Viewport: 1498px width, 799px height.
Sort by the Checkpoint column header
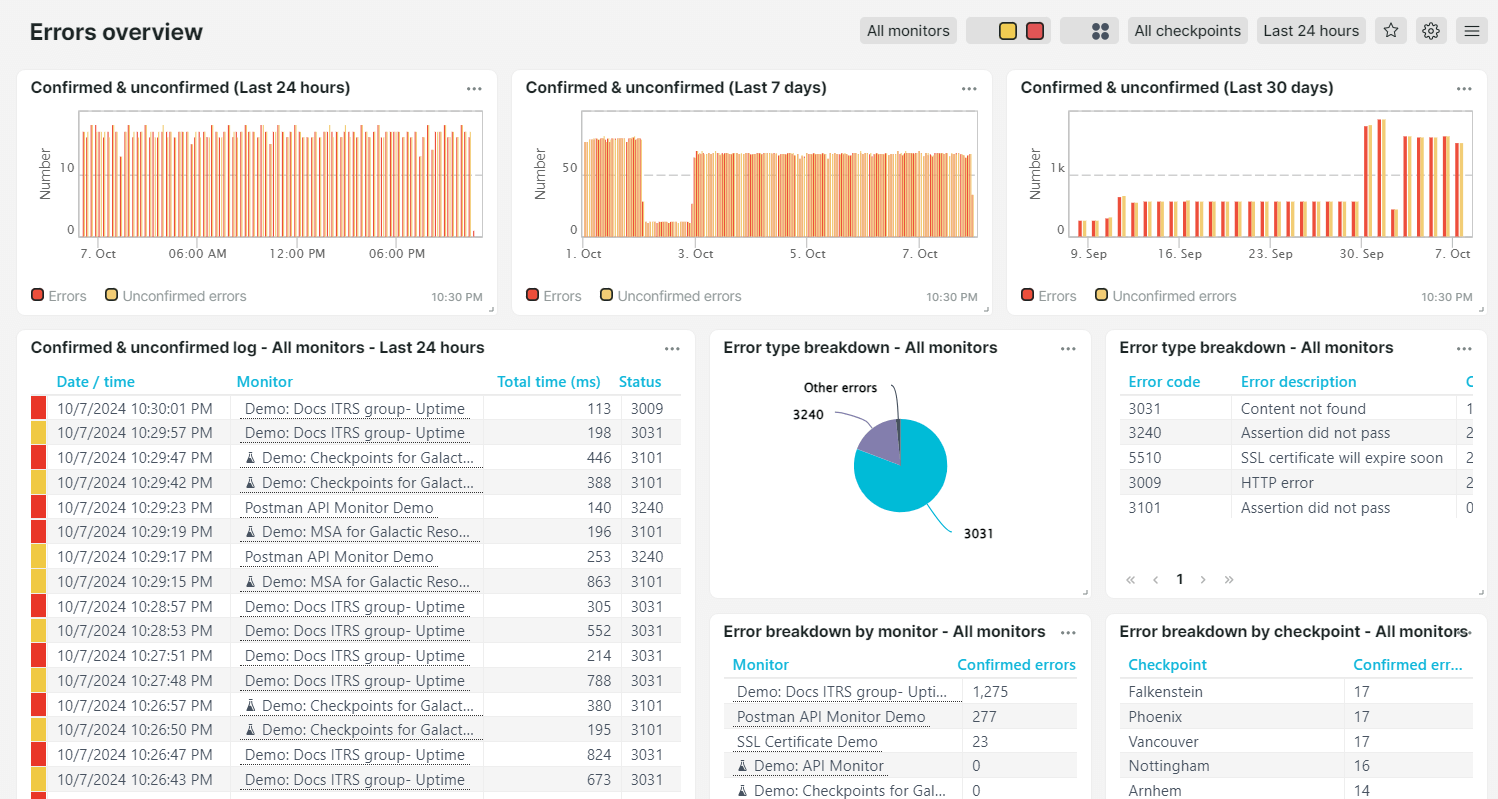(1167, 665)
